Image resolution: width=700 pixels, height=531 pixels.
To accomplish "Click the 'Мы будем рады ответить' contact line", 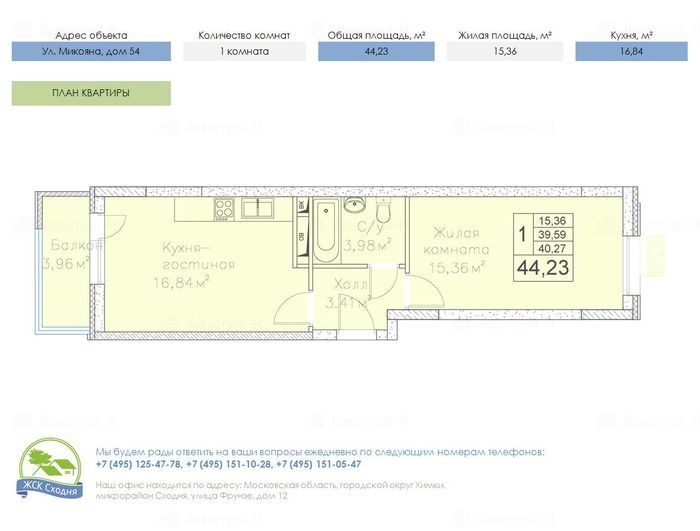I will click(x=320, y=452).
